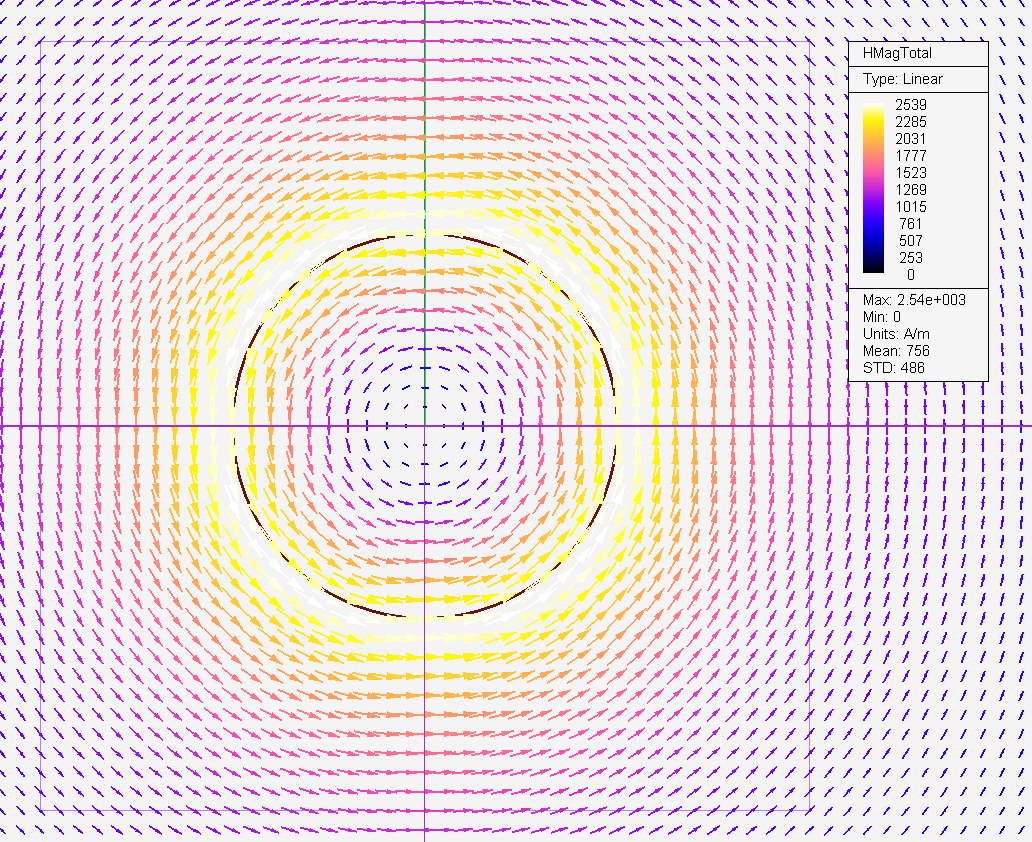Image resolution: width=1032 pixels, height=842 pixels.
Task: Pick the 0 minimum scale value
Action: (910, 274)
